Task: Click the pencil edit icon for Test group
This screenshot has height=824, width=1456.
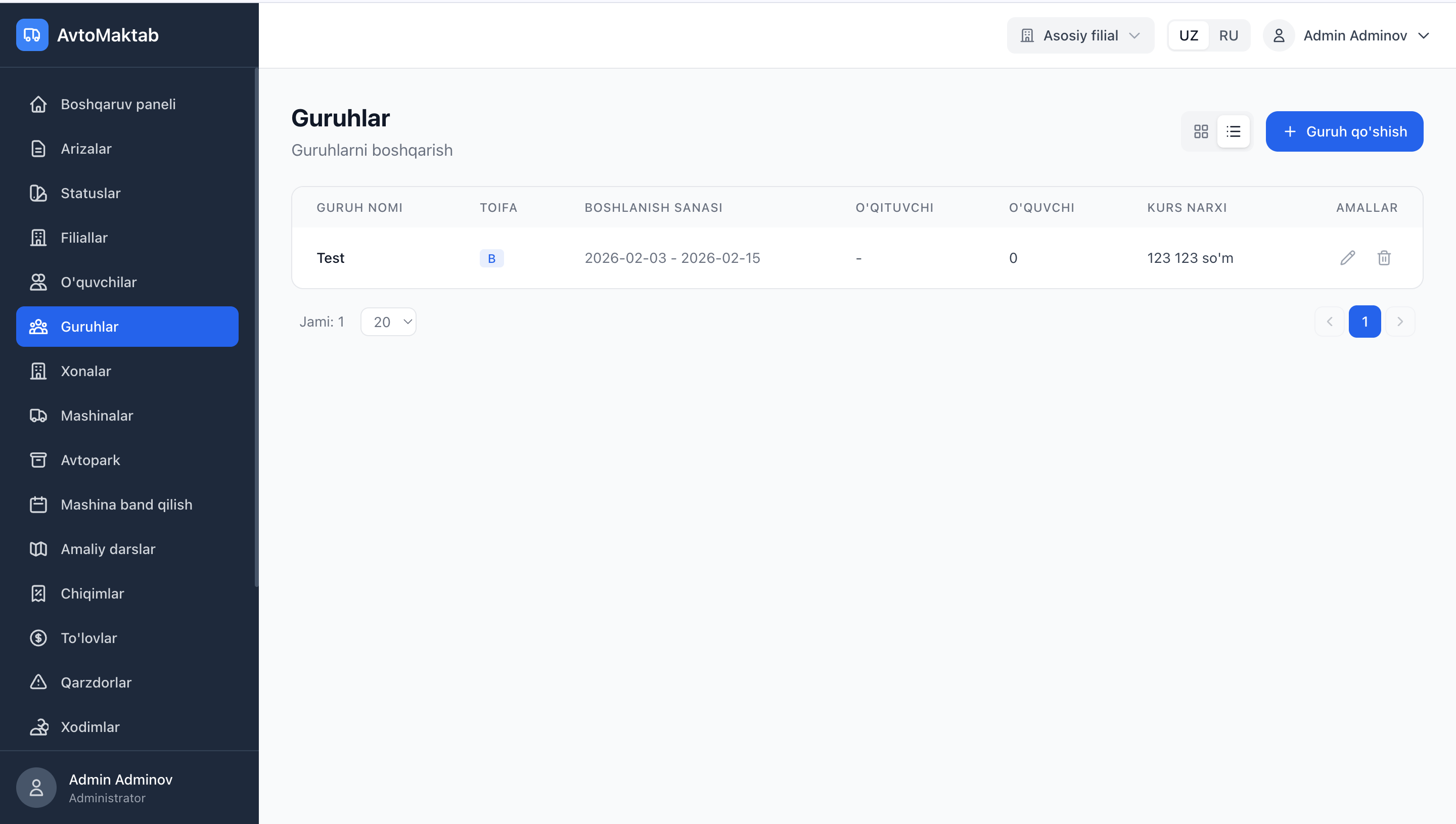Action: coord(1347,258)
